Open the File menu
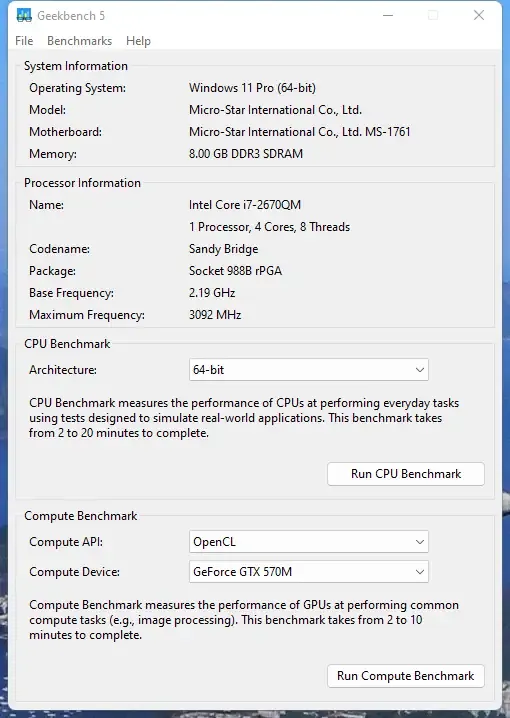Viewport: 510px width, 718px height. 24,41
